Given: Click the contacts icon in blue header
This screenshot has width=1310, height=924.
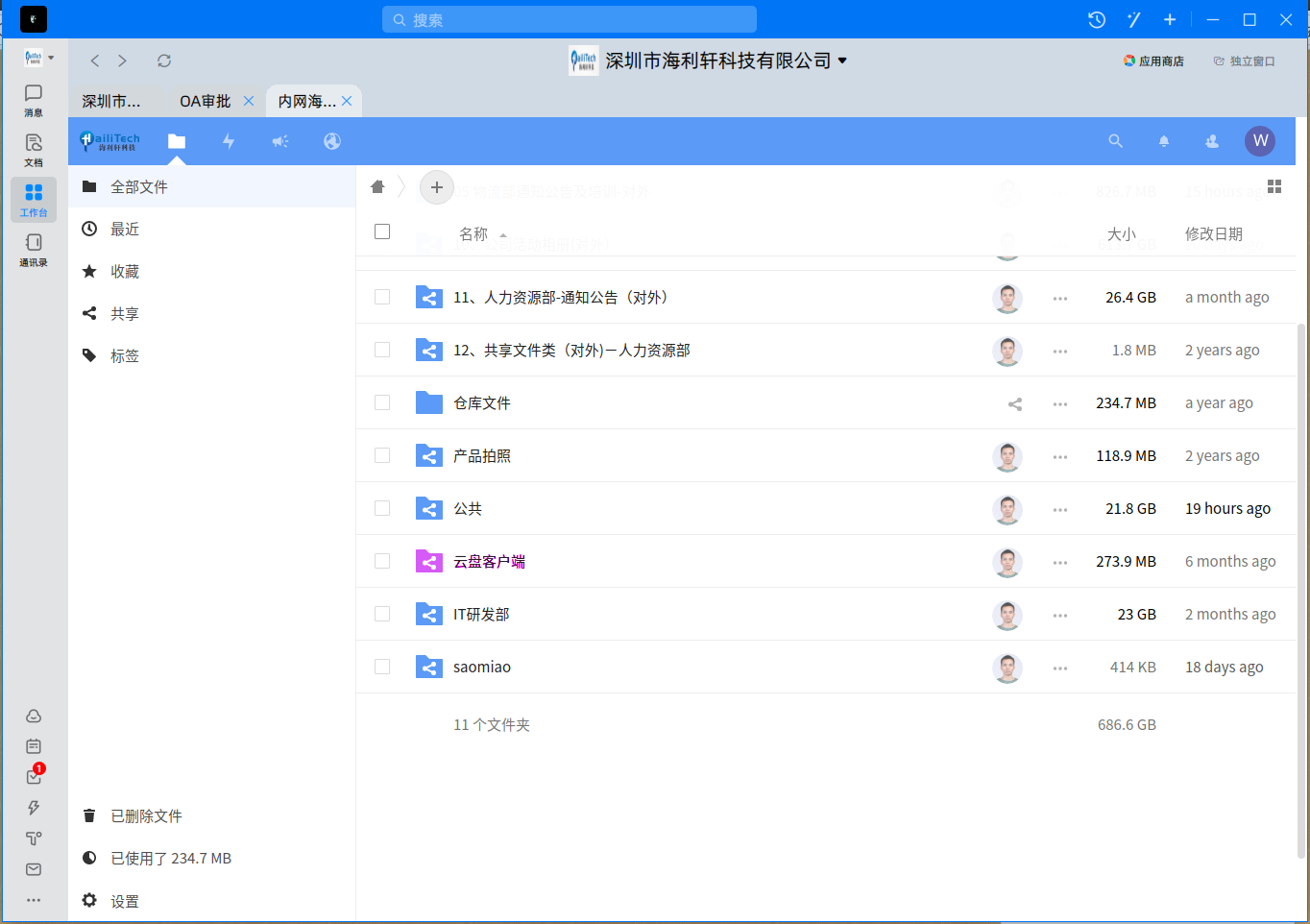Looking at the screenshot, I should (1212, 141).
